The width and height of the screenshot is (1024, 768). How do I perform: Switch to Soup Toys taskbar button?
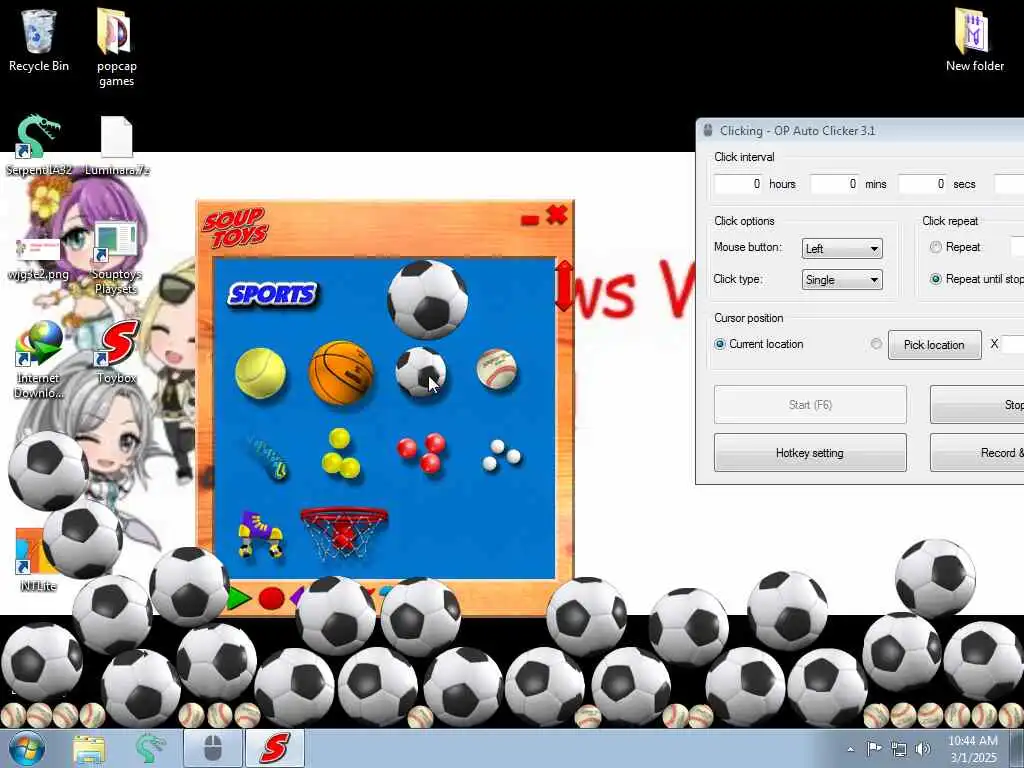tap(275, 748)
